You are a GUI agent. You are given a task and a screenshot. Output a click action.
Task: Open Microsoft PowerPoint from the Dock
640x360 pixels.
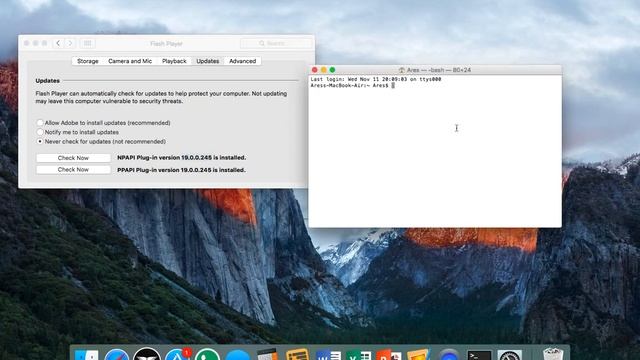tap(389, 355)
